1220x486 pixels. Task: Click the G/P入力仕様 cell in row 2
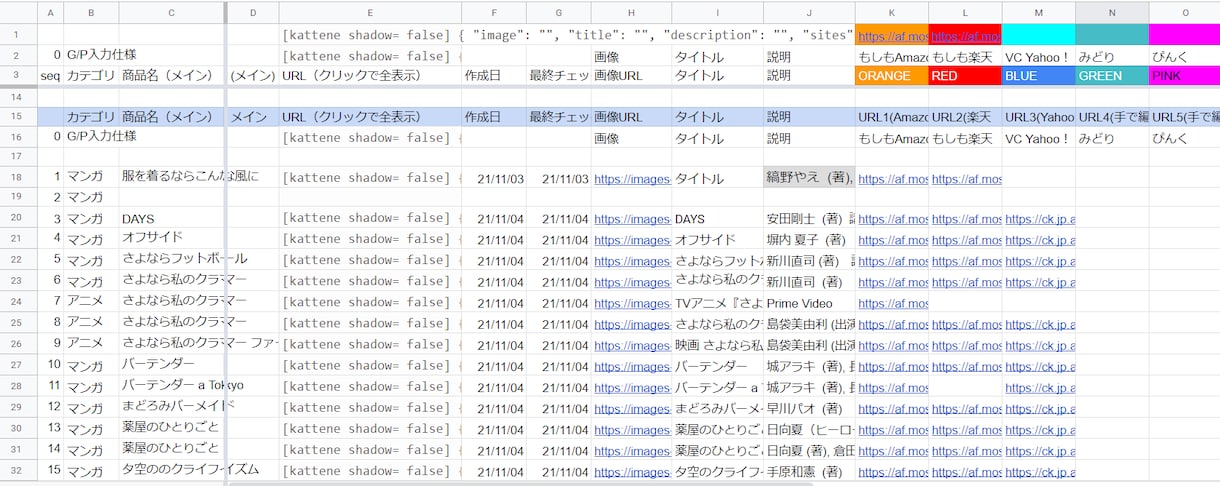[x=101, y=54]
